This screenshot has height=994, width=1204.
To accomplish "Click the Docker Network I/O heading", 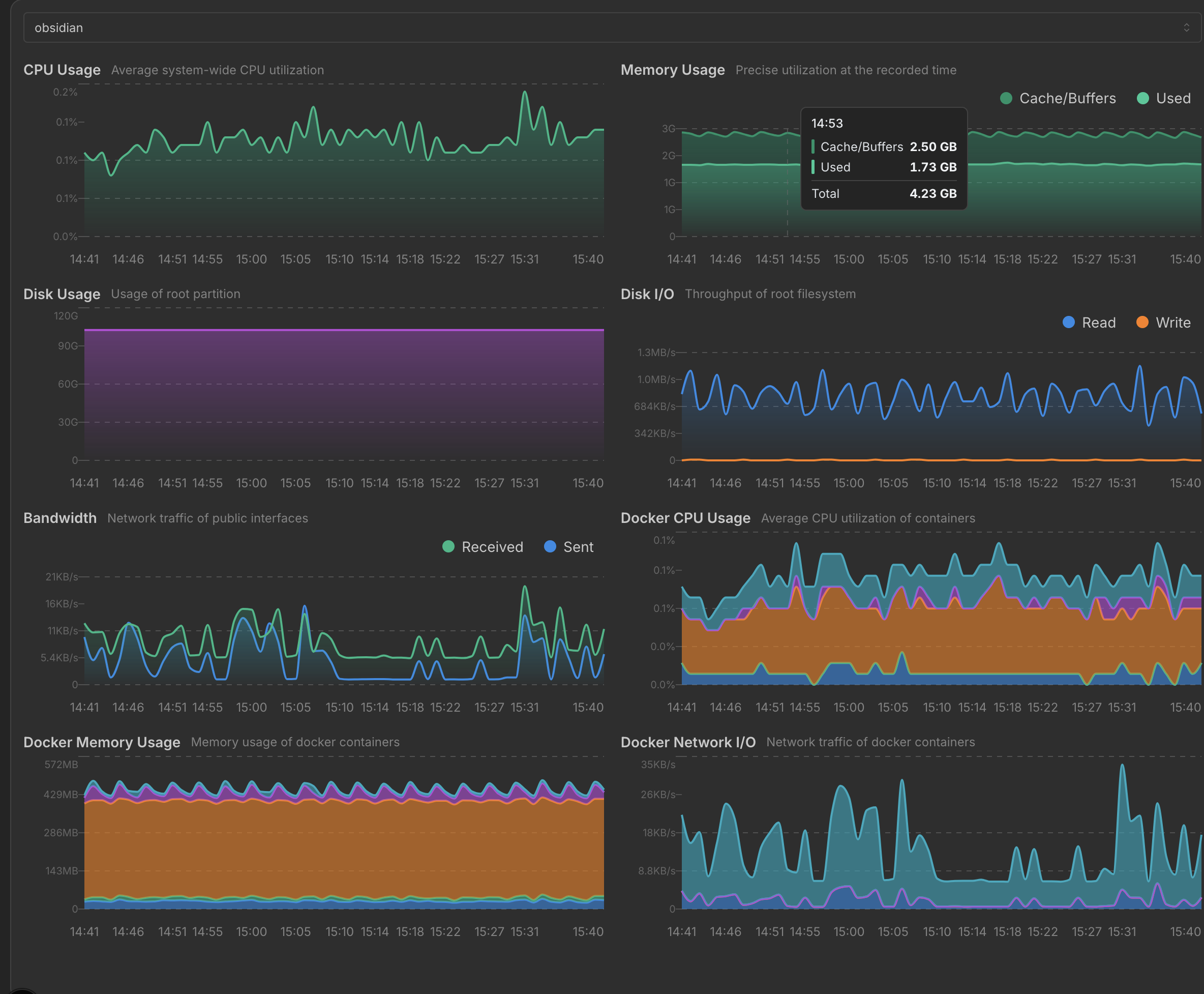I will pos(688,742).
